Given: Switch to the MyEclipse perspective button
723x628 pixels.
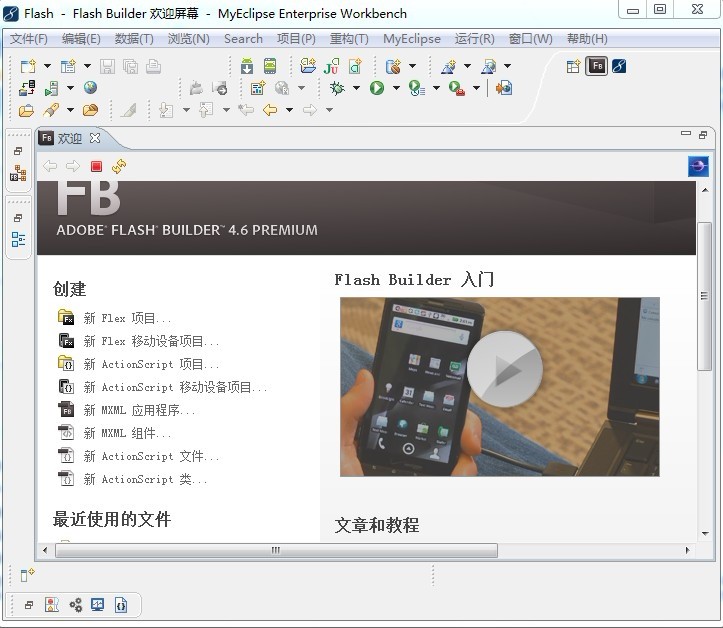Looking at the screenshot, I should coord(619,66).
